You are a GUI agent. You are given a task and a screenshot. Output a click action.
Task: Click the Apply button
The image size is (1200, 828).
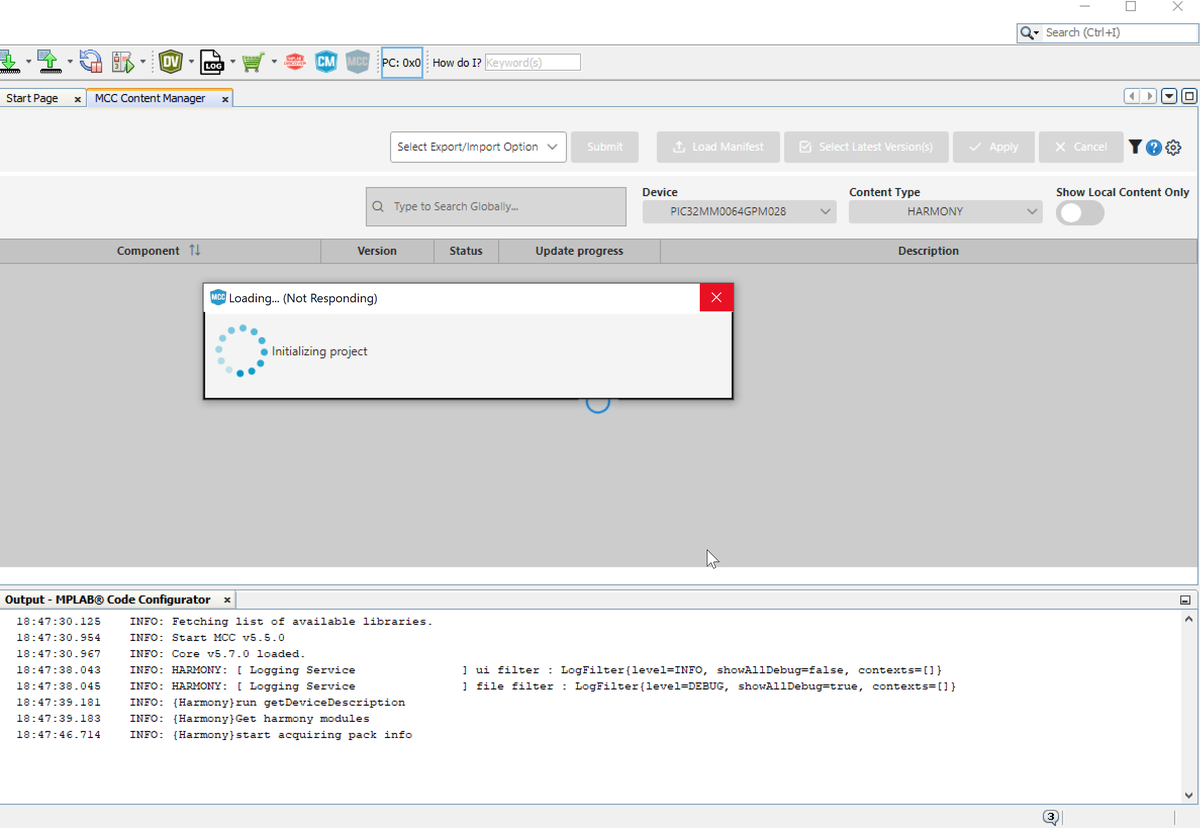[994, 147]
